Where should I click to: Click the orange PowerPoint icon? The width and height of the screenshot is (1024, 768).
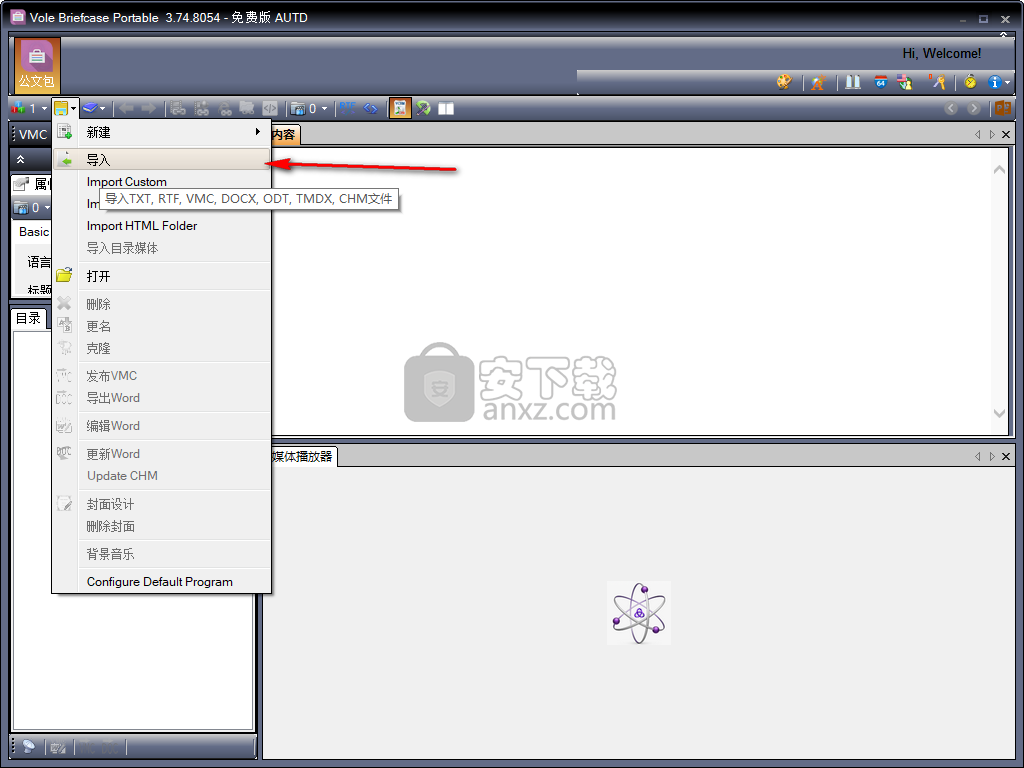click(1003, 108)
